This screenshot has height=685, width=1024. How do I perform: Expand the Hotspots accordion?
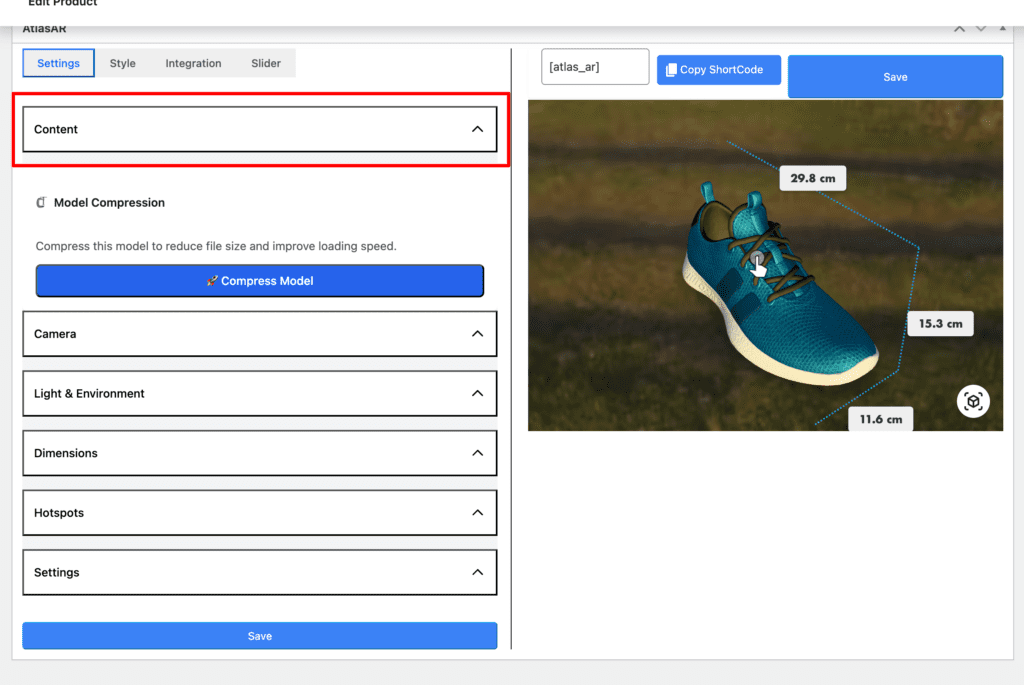click(x=260, y=513)
